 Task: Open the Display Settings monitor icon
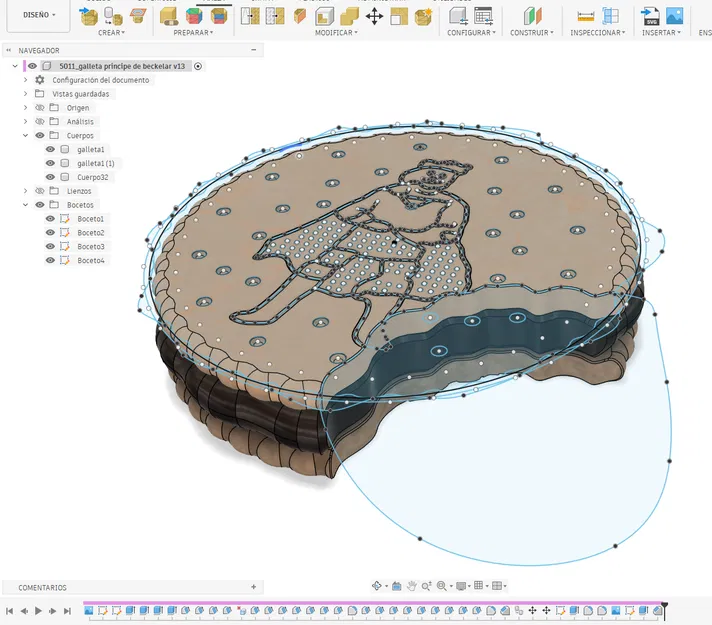460,586
